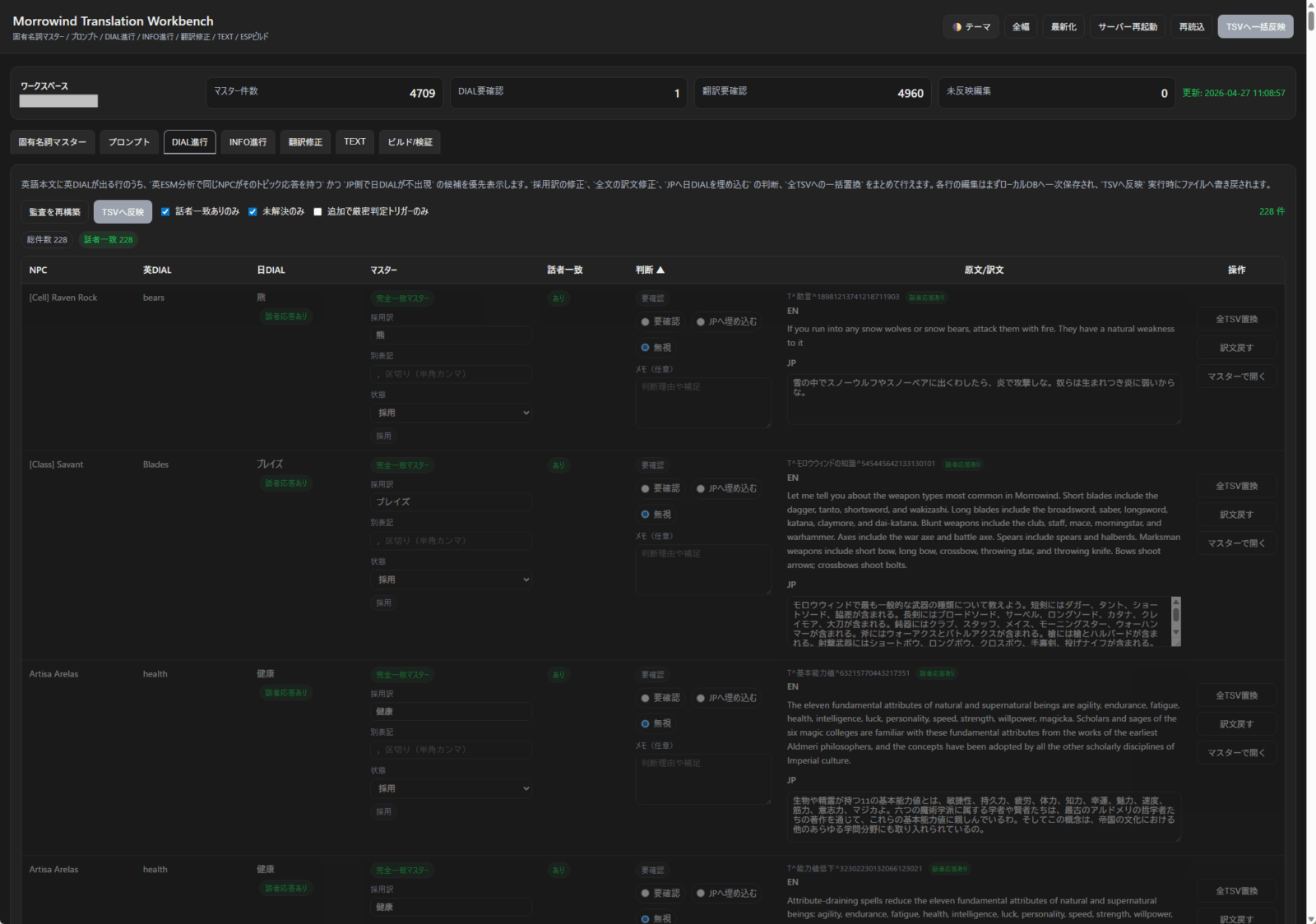Click the サーバー再起動 button
This screenshot has width=1316, height=924.
(1127, 27)
